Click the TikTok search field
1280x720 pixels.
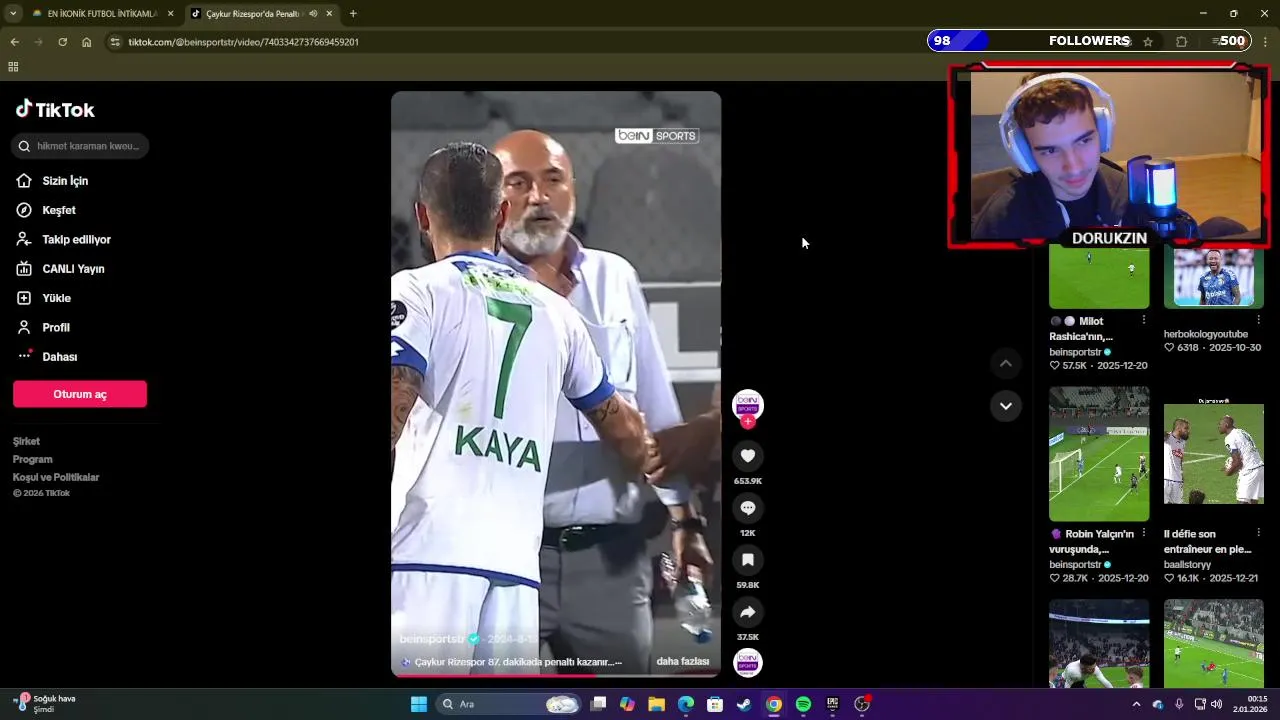(x=80, y=146)
